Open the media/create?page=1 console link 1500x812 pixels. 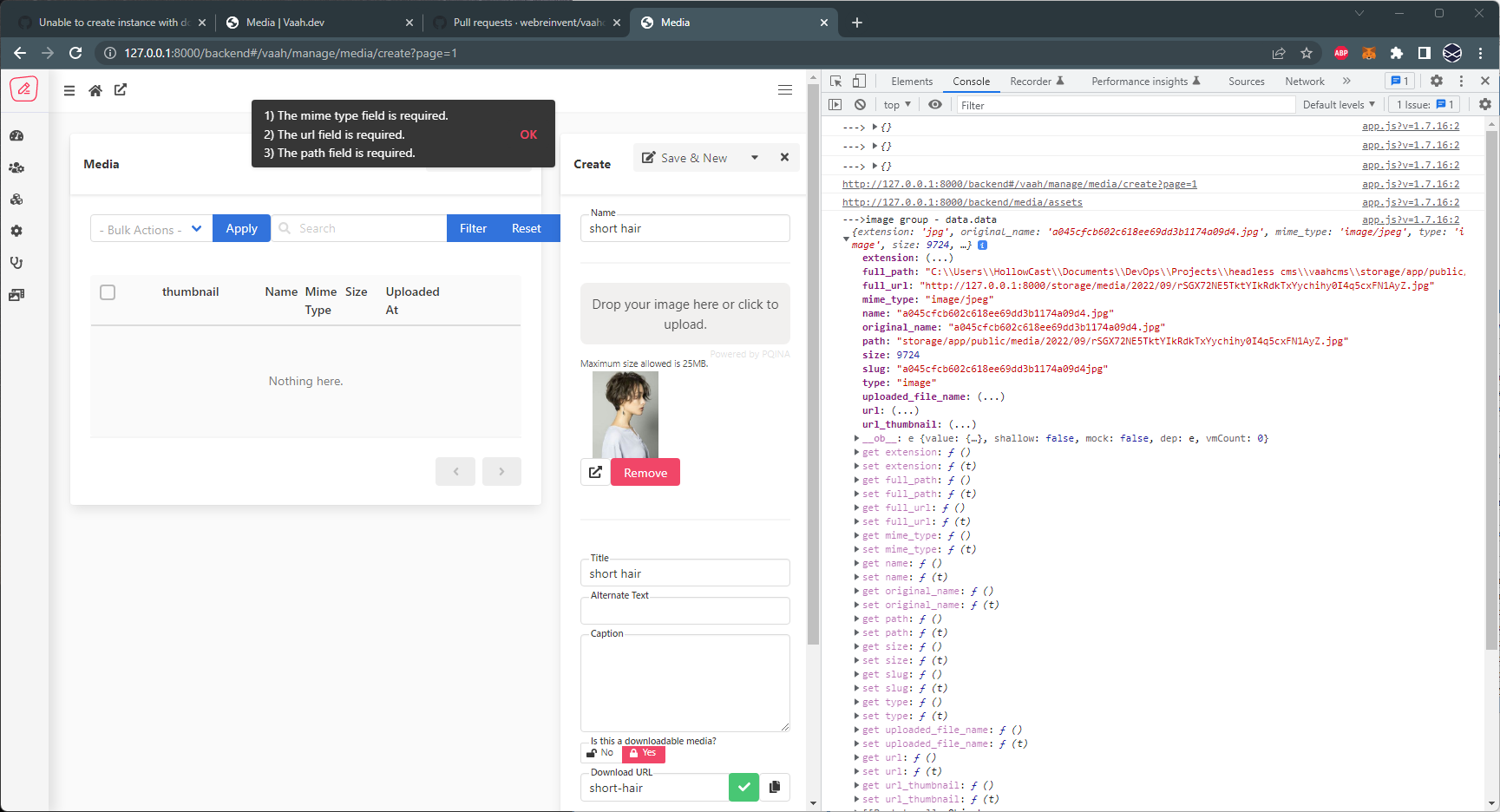[x=1019, y=184]
